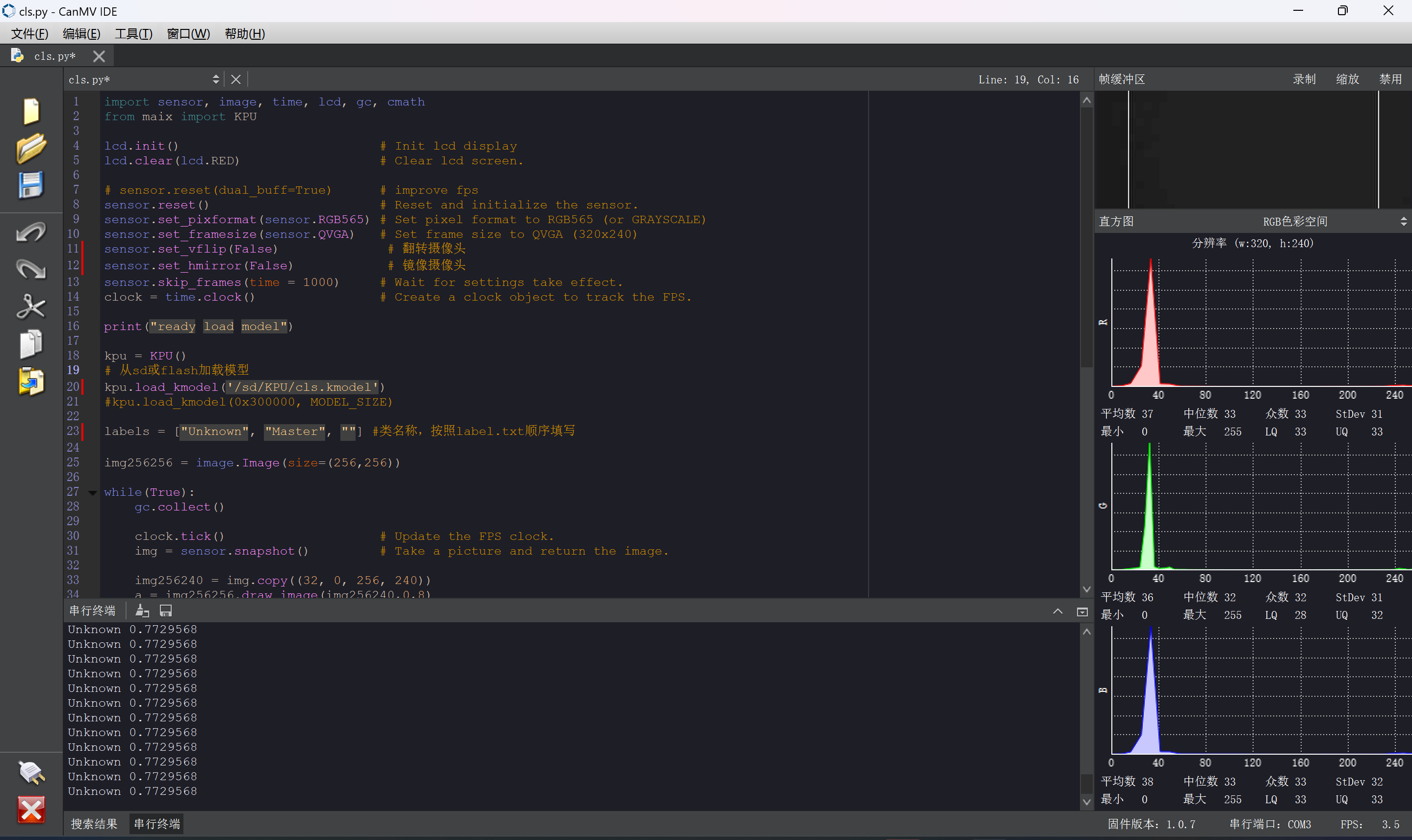Click the frame buffer preview image

coord(1253,150)
